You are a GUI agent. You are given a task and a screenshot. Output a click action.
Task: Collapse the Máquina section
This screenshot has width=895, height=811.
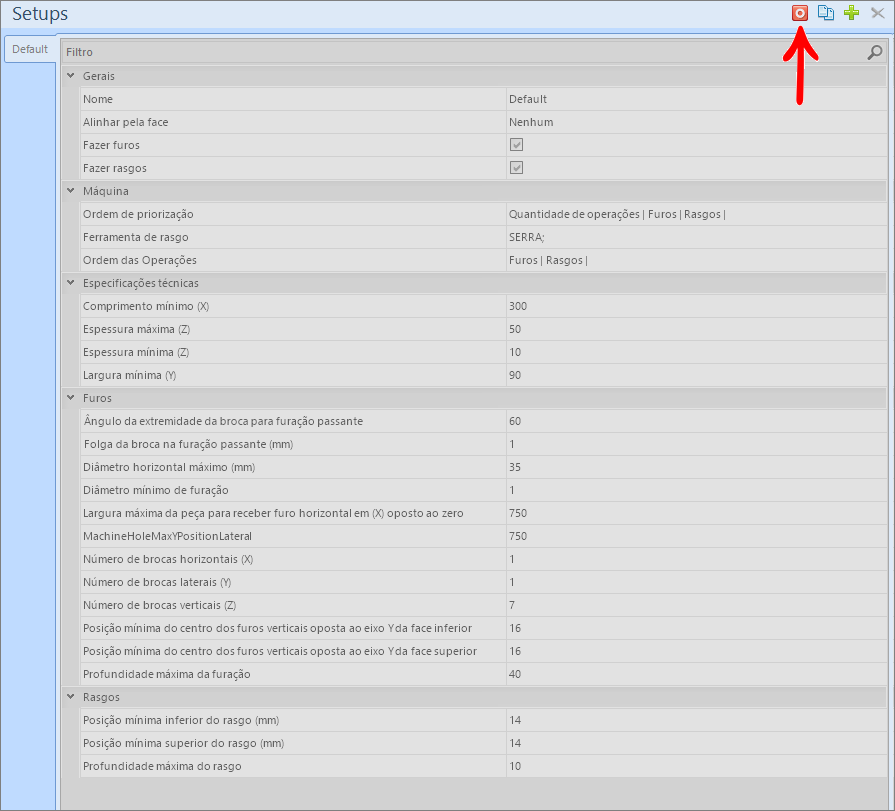71,191
